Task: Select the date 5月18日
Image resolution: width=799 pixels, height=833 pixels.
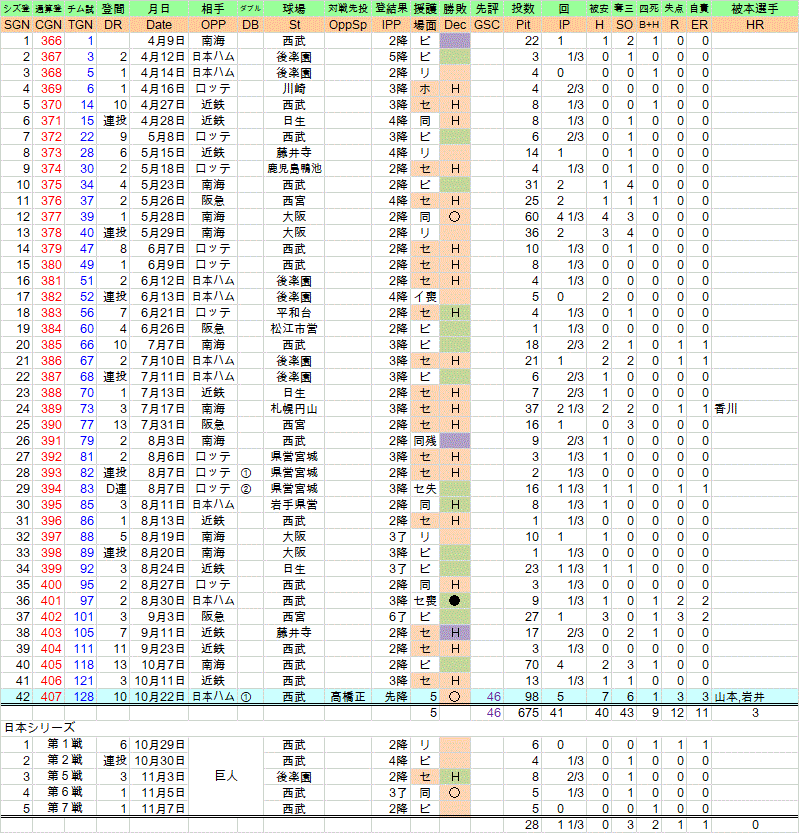Action: 163,169
